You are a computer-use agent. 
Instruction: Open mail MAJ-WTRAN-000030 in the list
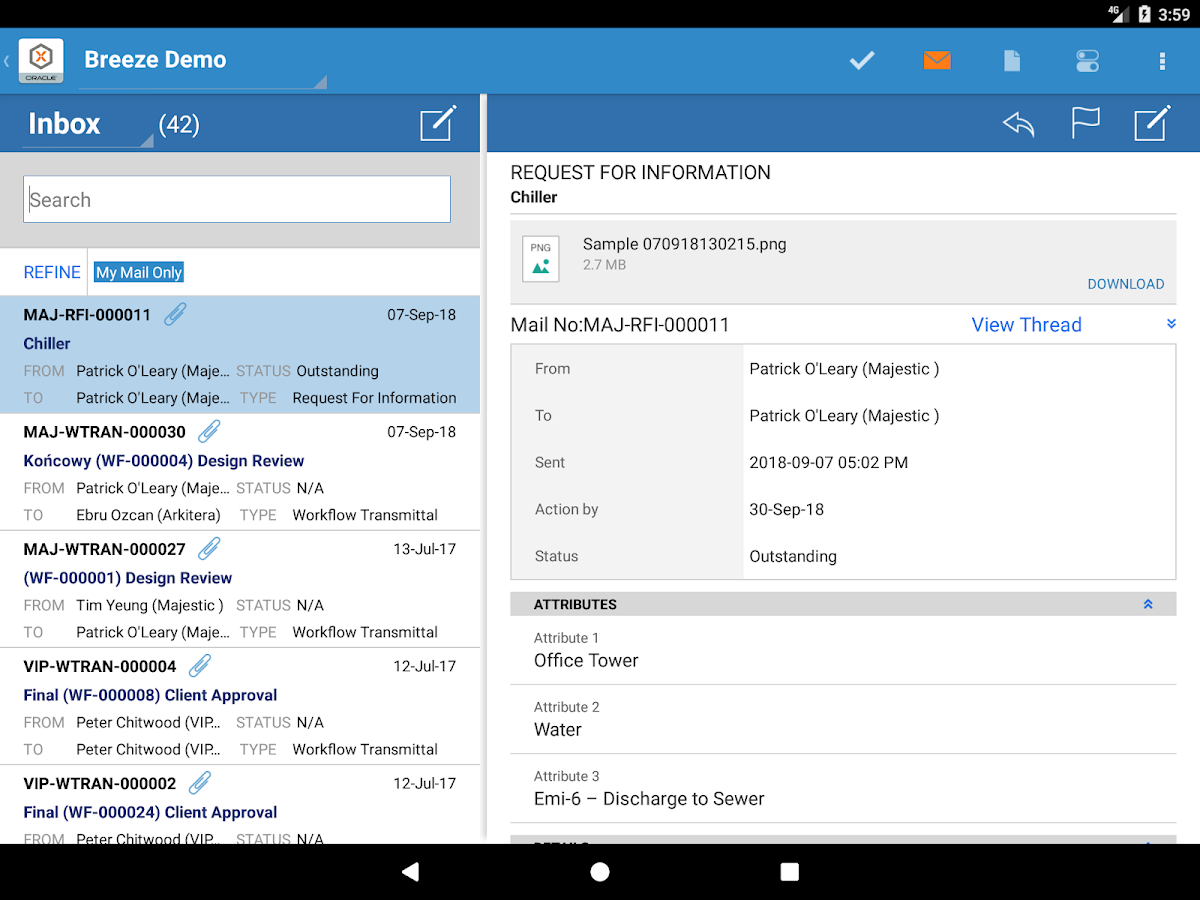(x=240, y=473)
